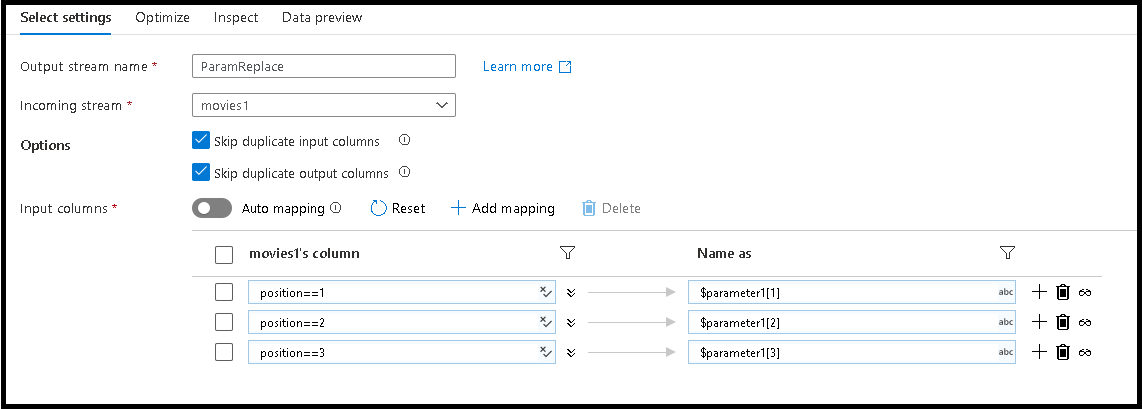Screen dimensions: 1142x409
Task: Click the link icon on position==3 row
Action: [1085, 352]
